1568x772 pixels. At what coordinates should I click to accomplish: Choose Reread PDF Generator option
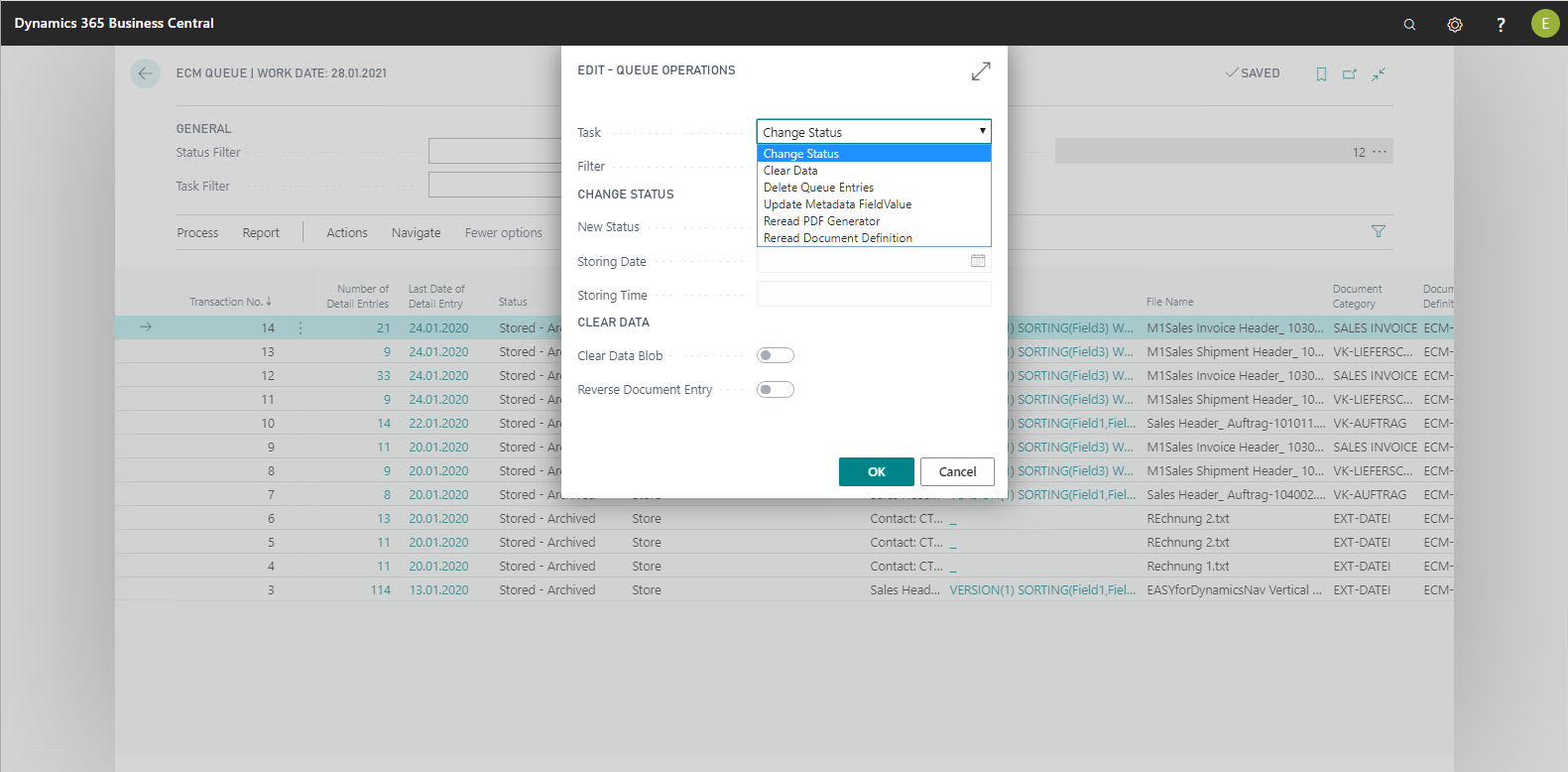[x=821, y=221]
